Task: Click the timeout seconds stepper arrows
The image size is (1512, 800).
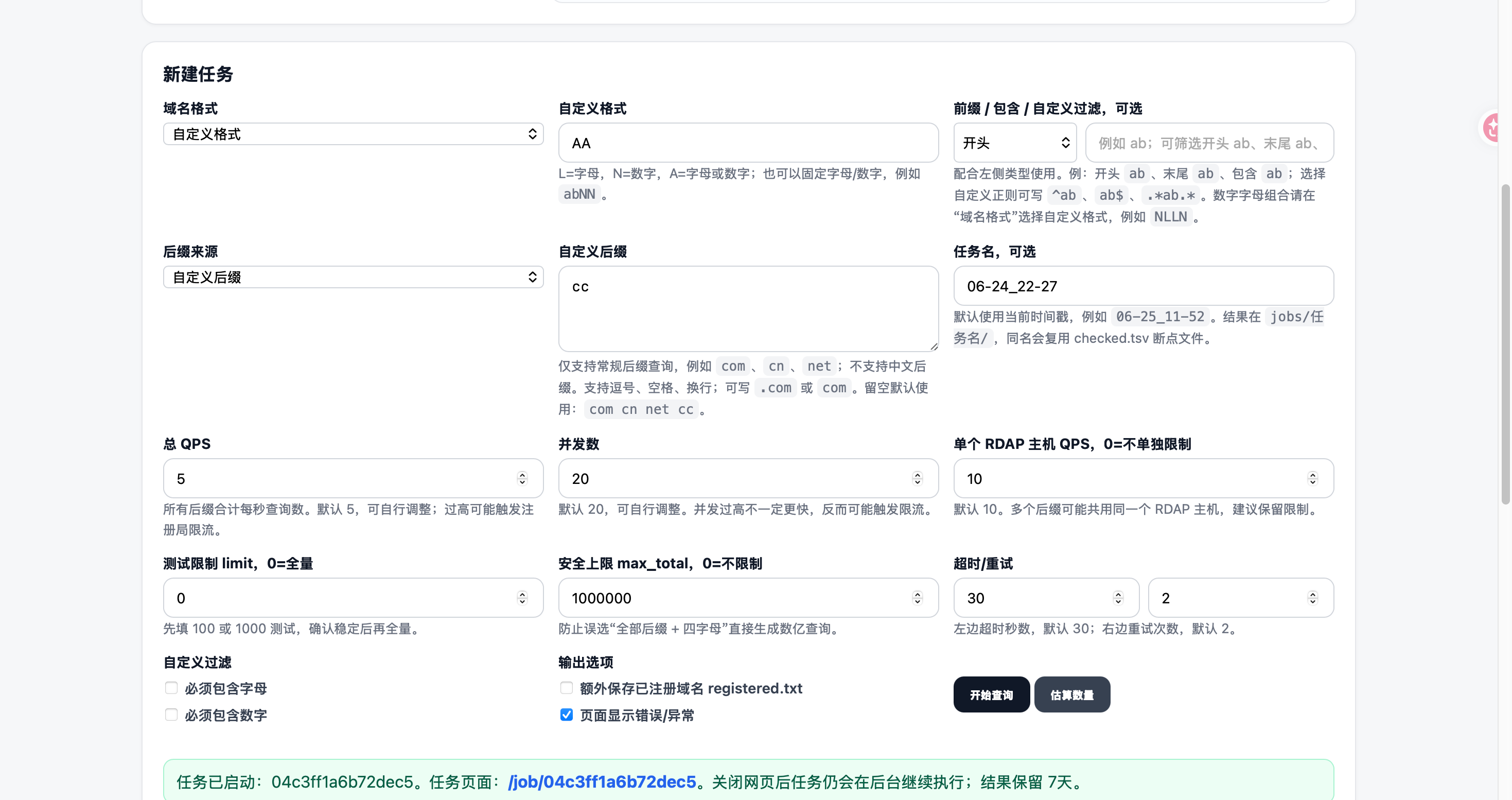Action: tap(1118, 598)
